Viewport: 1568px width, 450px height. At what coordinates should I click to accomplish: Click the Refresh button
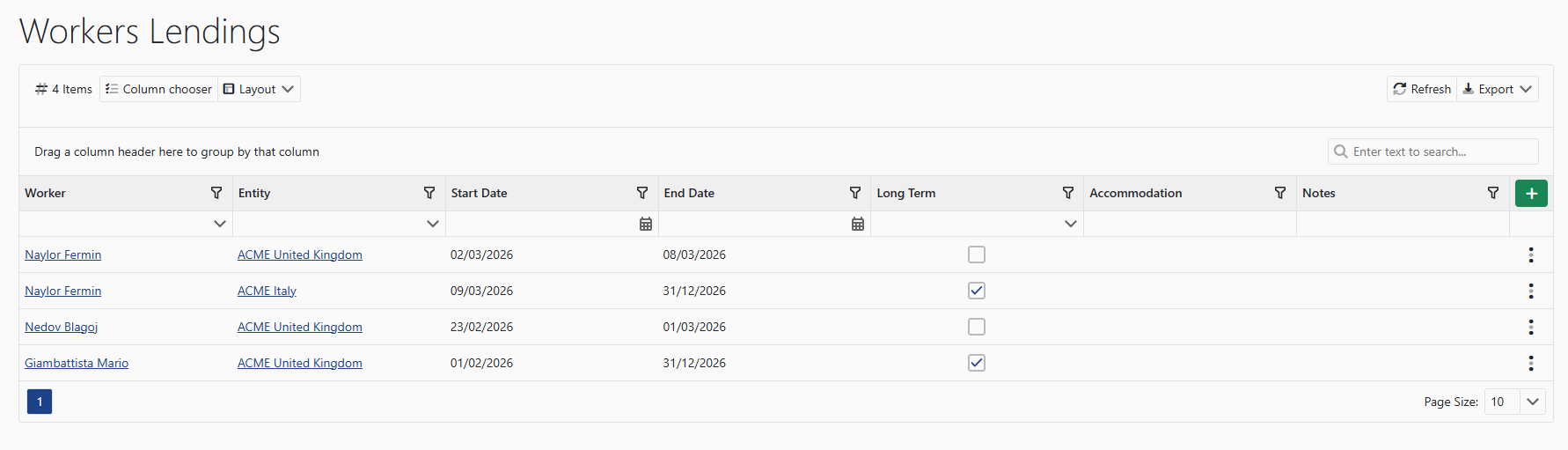coord(1422,89)
